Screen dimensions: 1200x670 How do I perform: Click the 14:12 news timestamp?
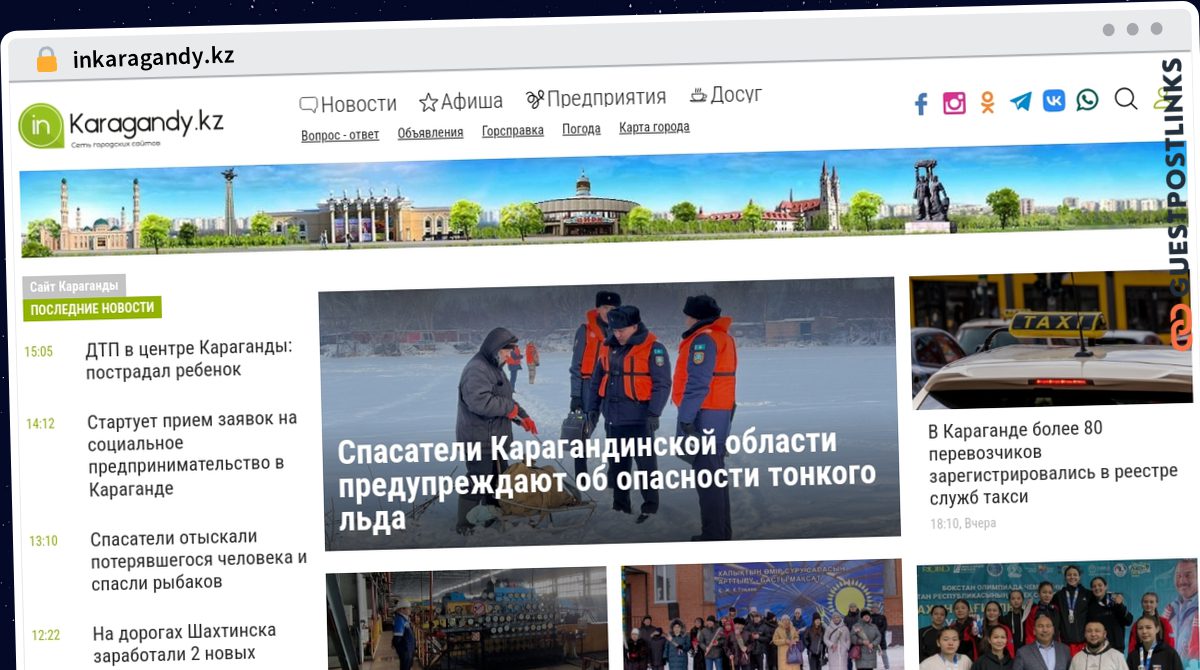[x=41, y=423]
